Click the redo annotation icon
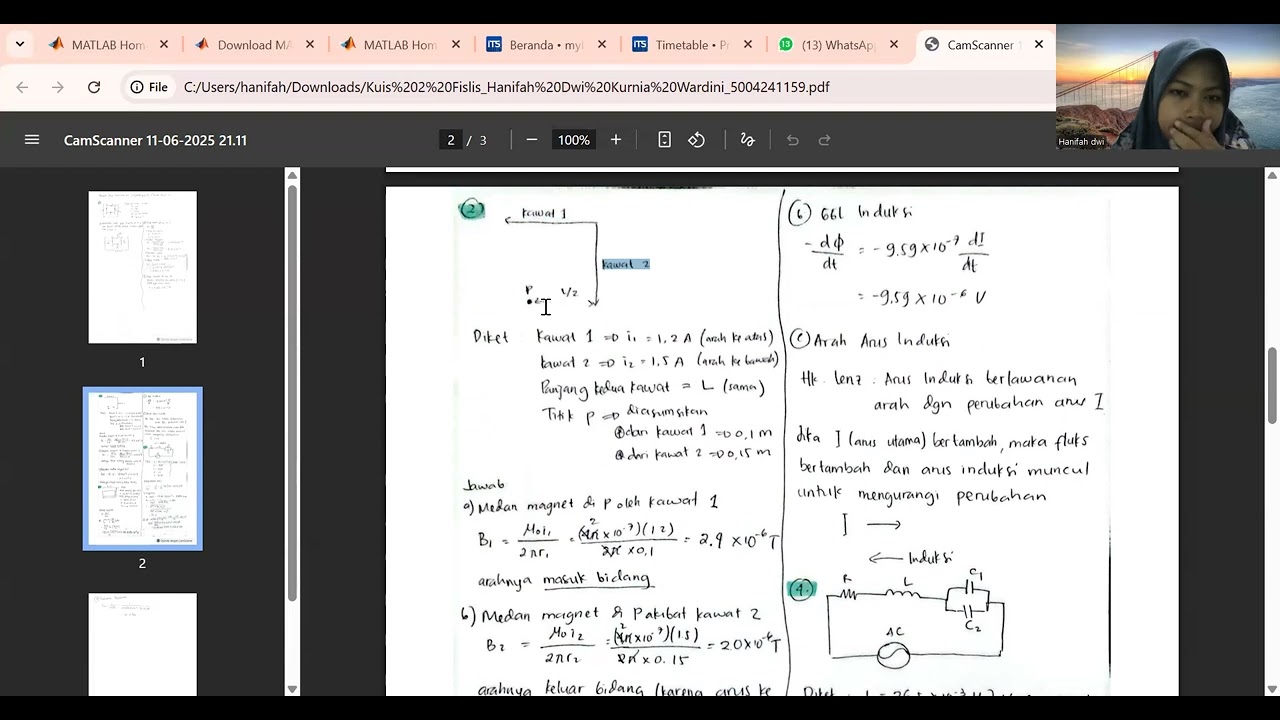1280x720 pixels. point(825,140)
